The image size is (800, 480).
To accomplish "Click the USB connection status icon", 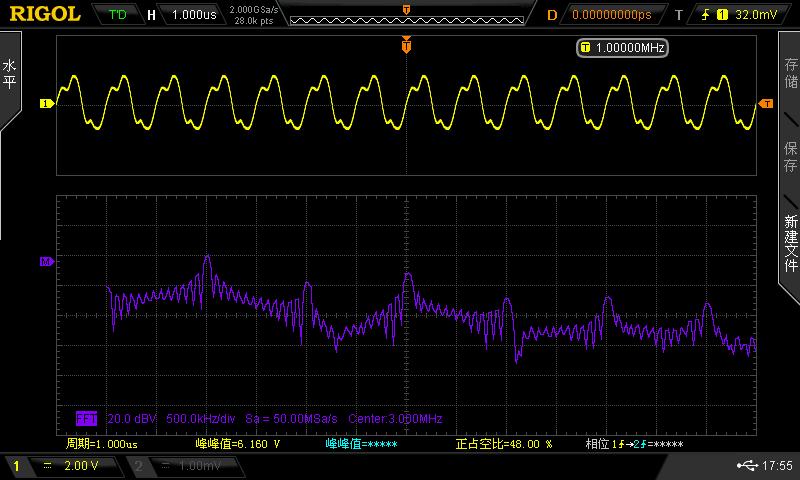I will pos(747,465).
